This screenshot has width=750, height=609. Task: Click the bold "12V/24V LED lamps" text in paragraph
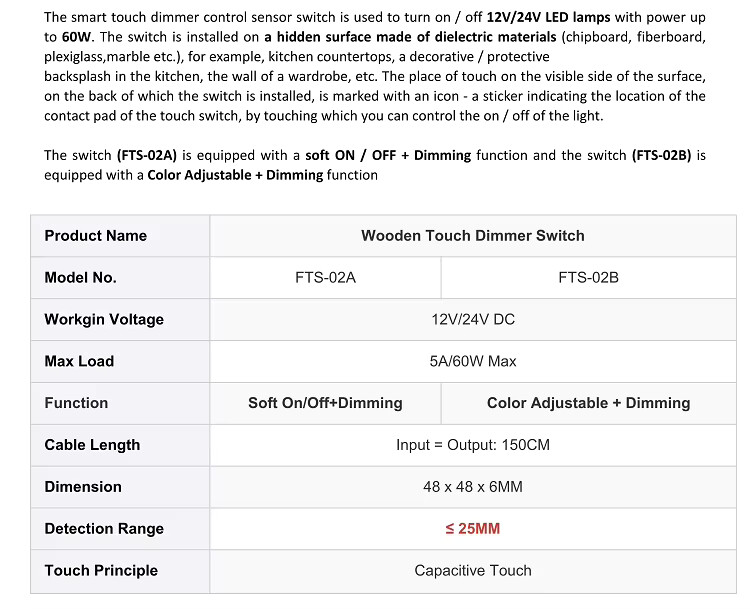550,17
